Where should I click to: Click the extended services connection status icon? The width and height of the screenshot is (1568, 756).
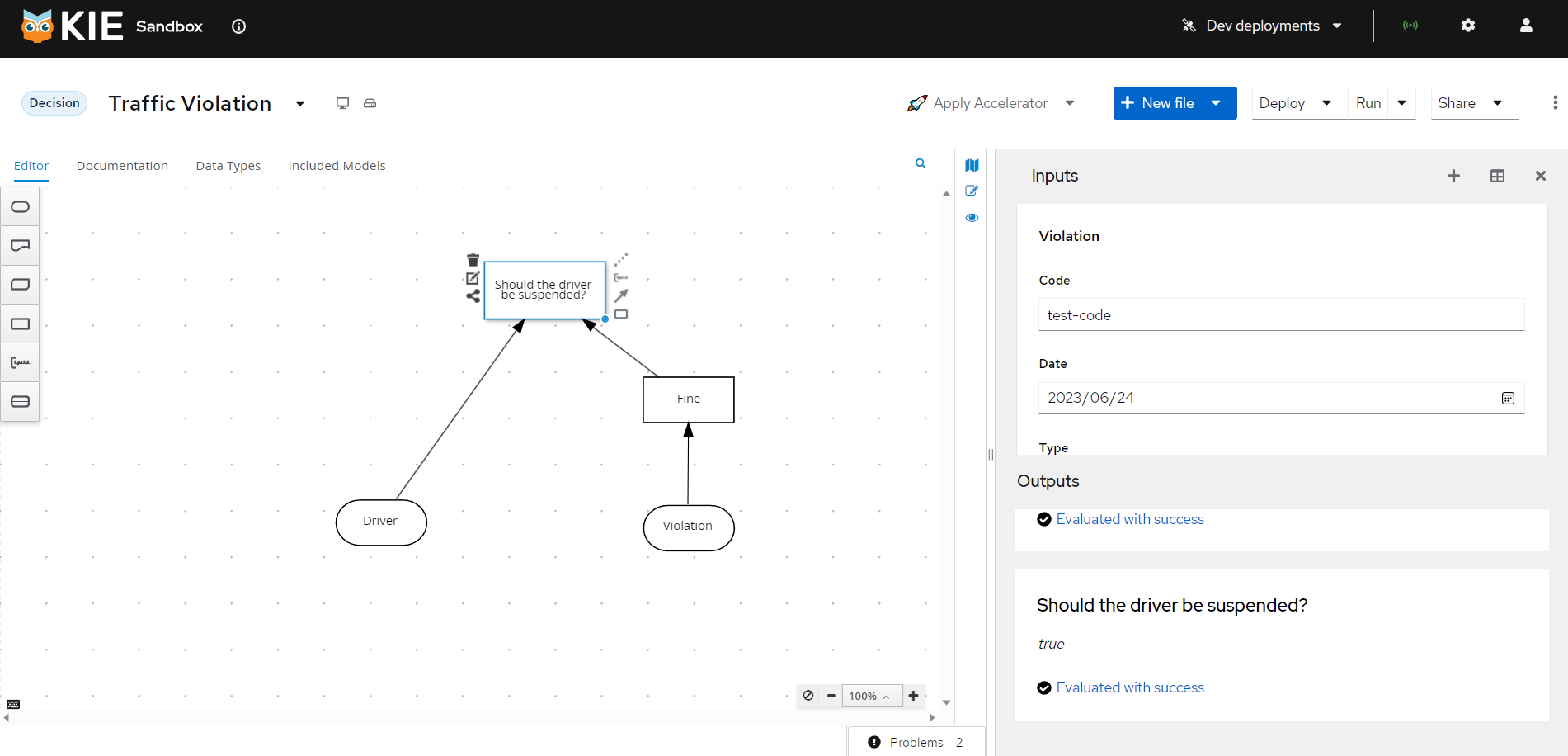(1410, 26)
